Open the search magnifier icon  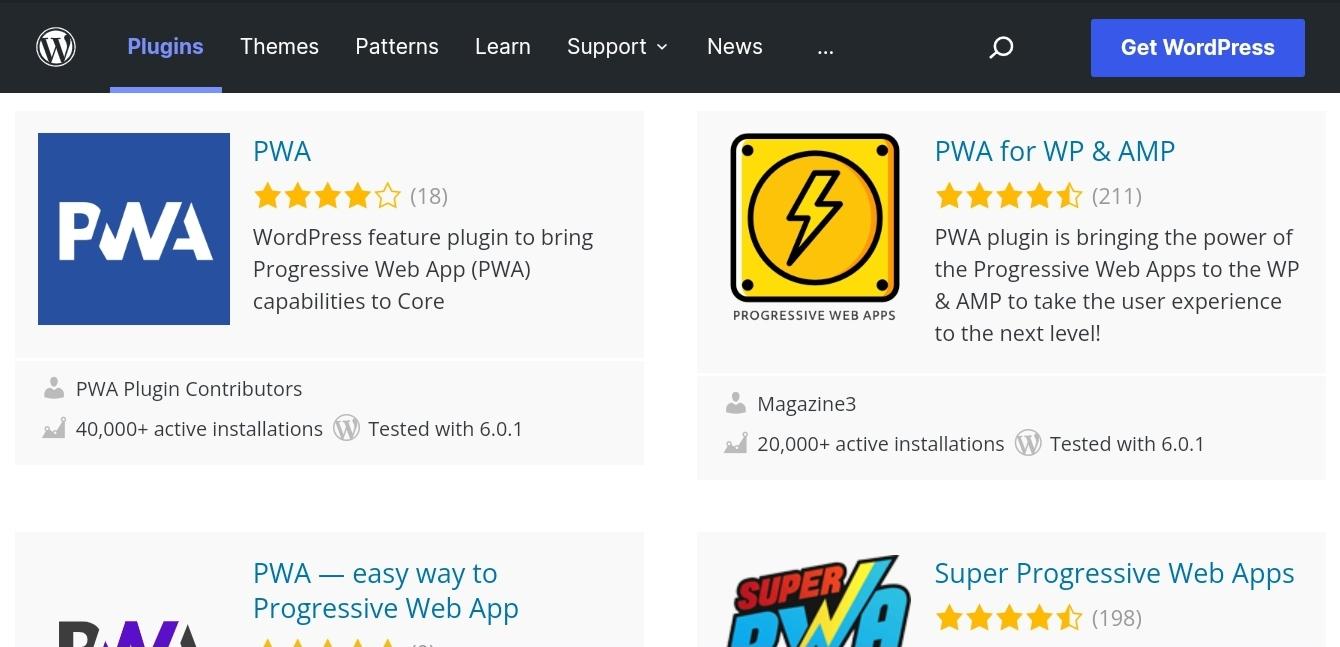(1001, 47)
